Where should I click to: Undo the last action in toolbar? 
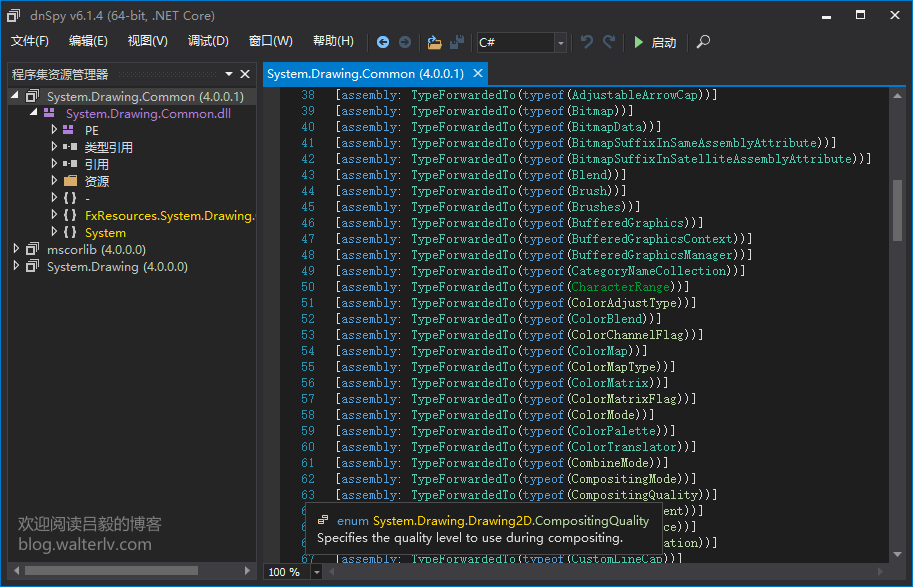coord(586,42)
